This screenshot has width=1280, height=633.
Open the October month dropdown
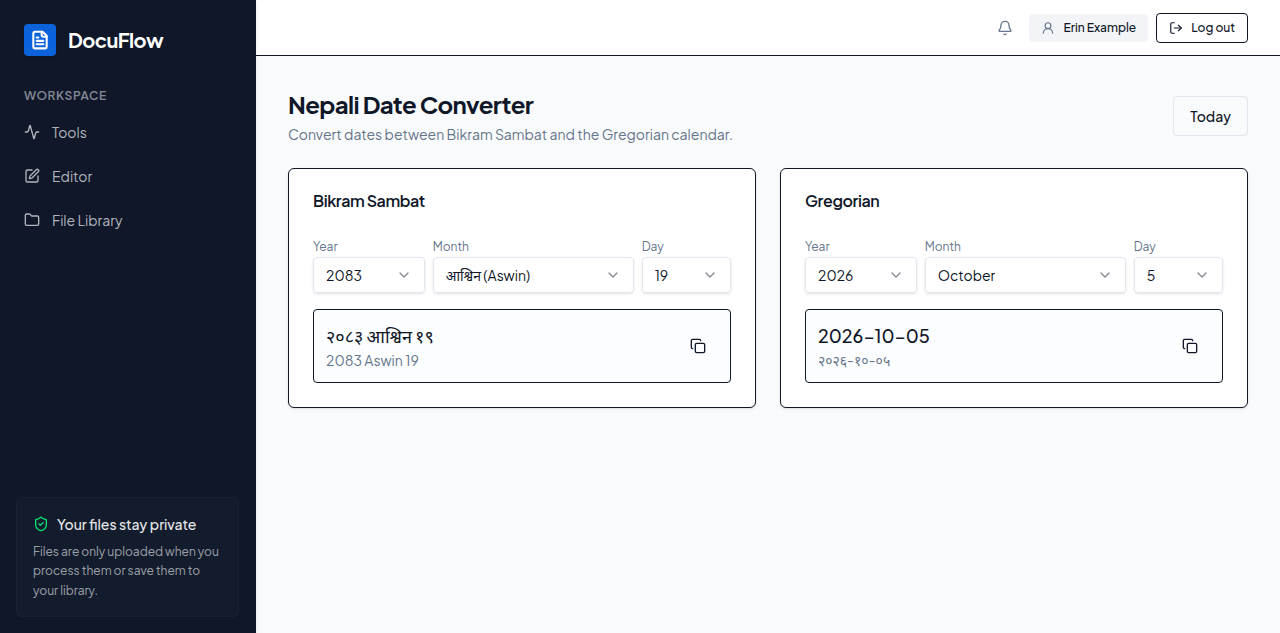pyautogui.click(x=1025, y=275)
